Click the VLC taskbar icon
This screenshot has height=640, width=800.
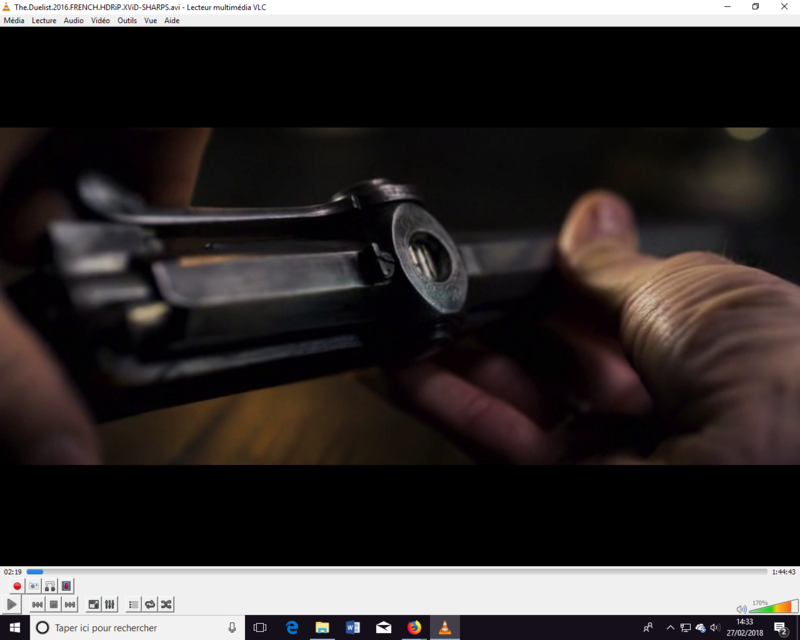click(x=445, y=628)
